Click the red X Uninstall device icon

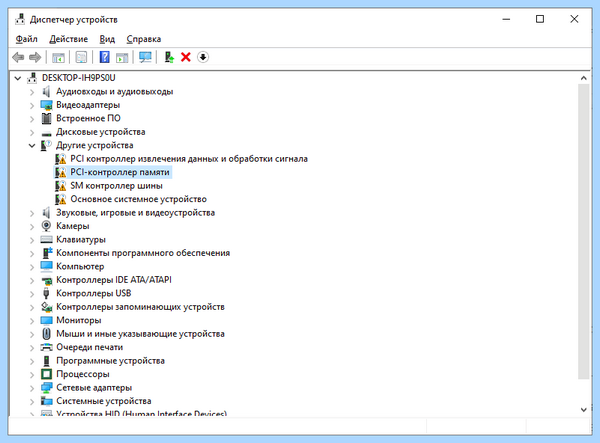pyautogui.click(x=186, y=57)
